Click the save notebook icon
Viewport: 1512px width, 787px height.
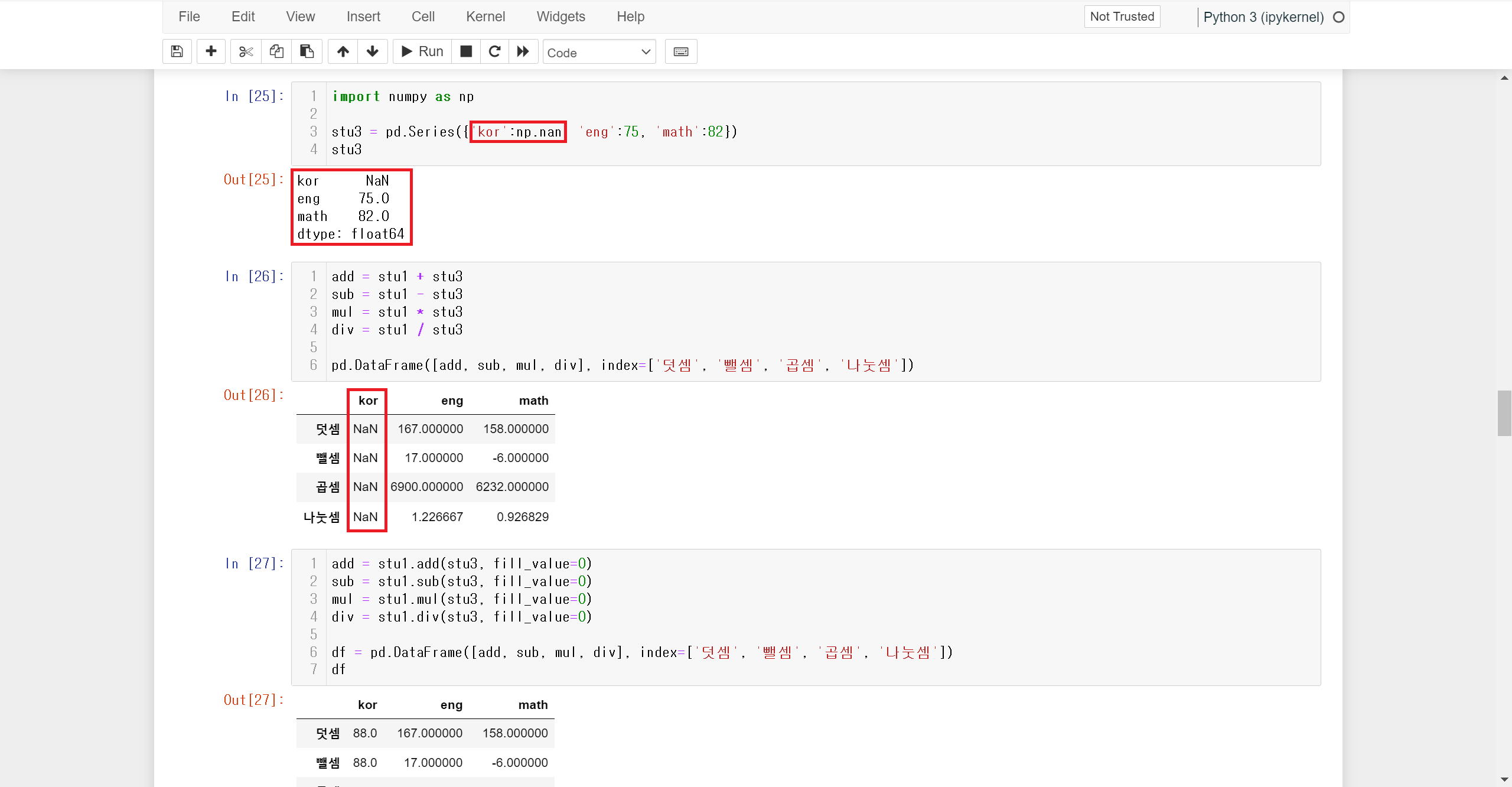tap(177, 51)
